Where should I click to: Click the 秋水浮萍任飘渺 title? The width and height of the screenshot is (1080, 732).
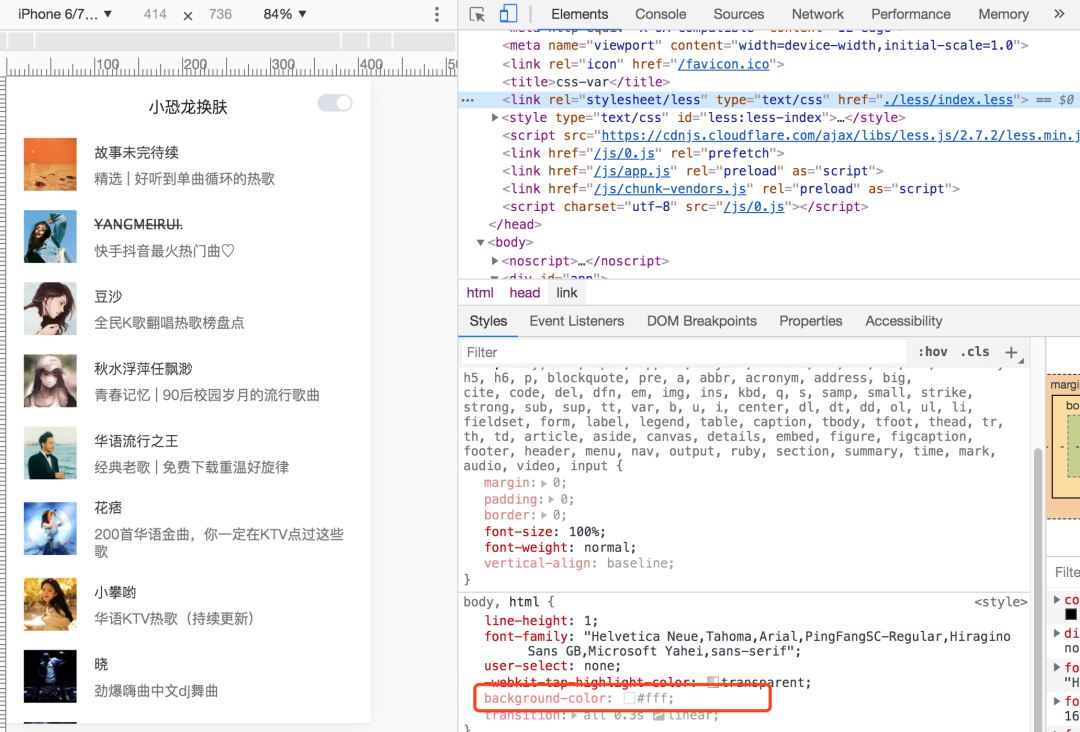point(143,369)
